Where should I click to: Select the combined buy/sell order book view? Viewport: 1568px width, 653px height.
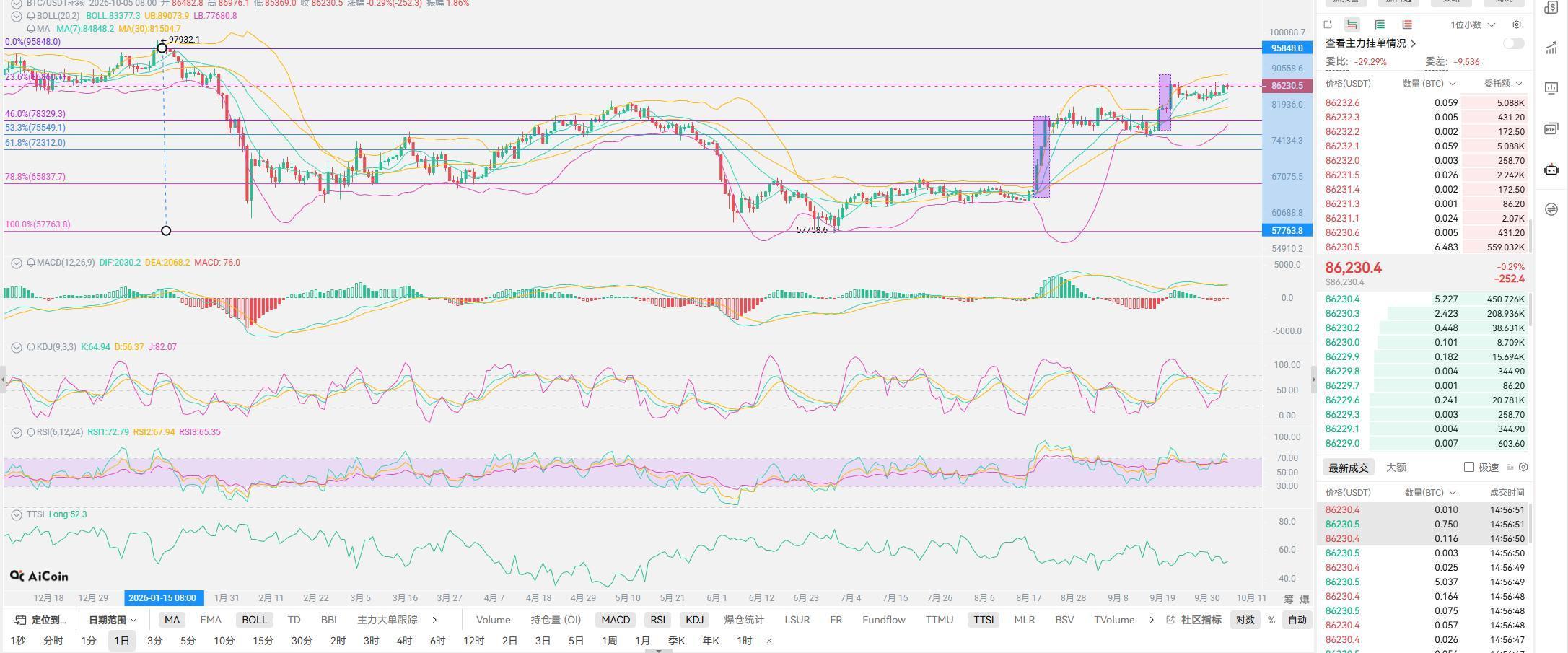click(1352, 25)
